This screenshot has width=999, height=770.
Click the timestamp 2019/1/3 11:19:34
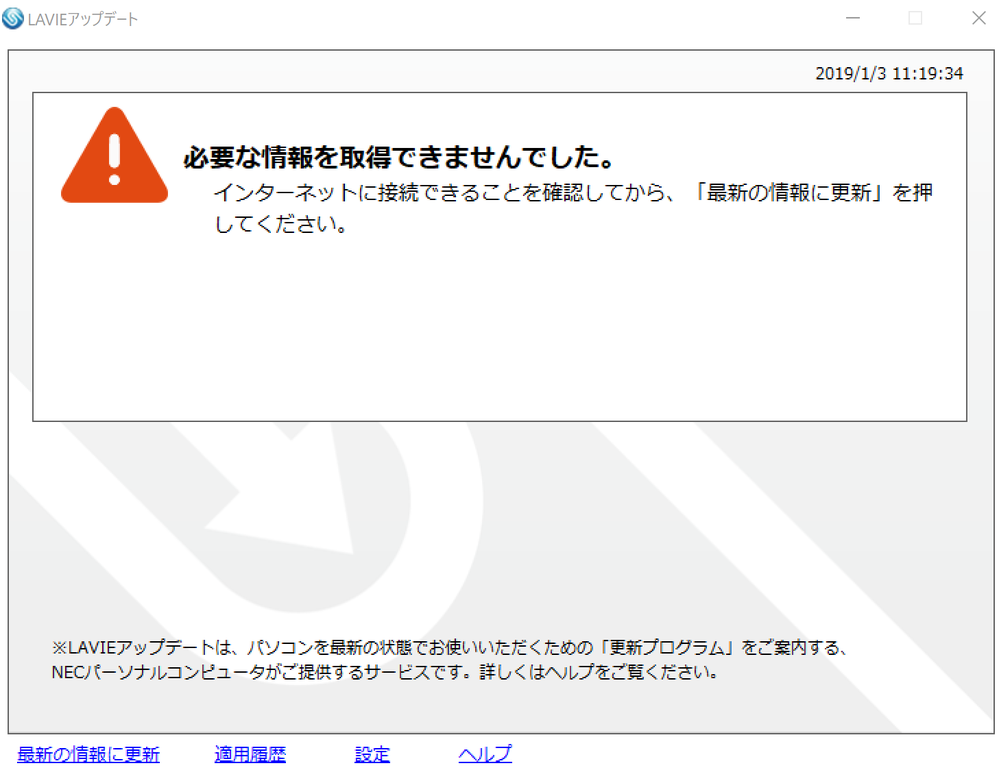(889, 73)
